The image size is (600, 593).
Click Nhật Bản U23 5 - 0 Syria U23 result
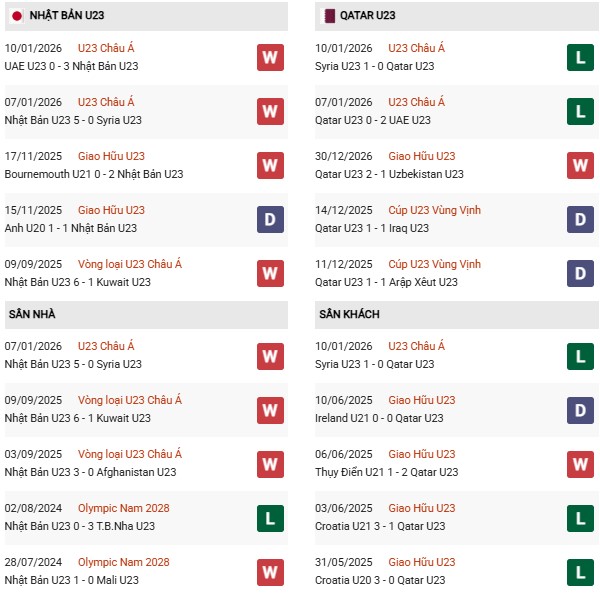[x=73, y=120]
